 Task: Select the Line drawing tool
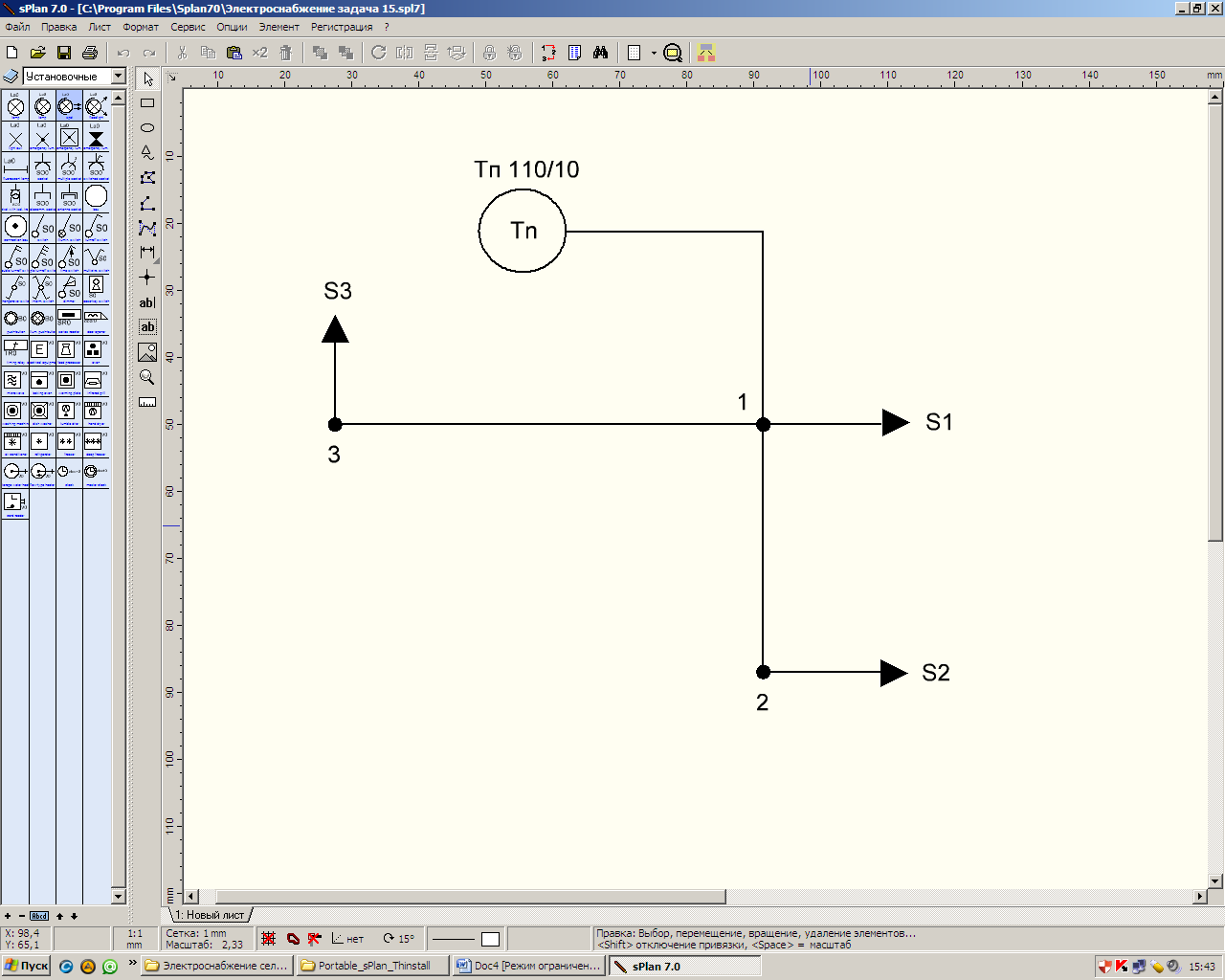[147, 203]
